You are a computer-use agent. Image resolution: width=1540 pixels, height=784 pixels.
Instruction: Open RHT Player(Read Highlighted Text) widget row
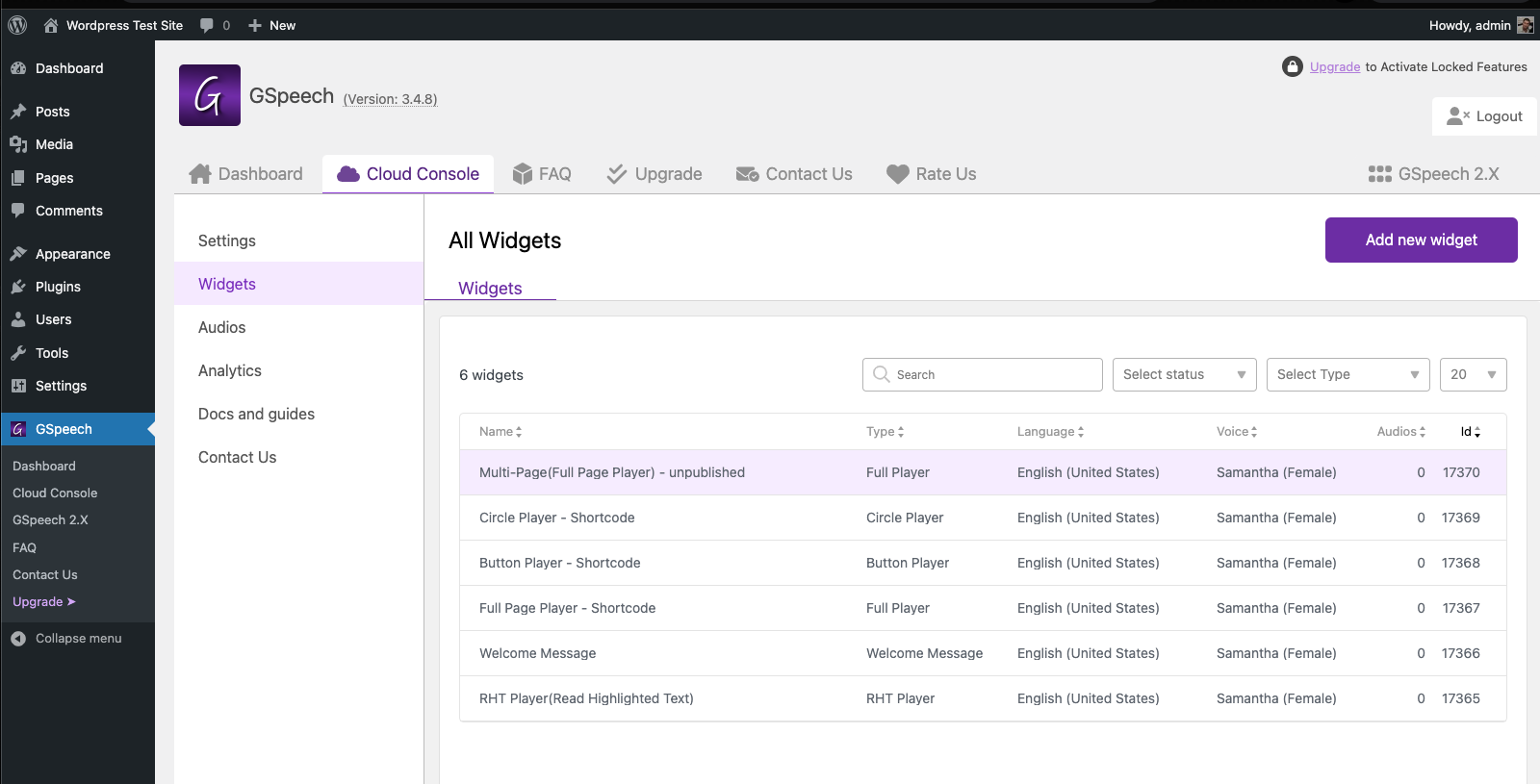tap(983, 698)
